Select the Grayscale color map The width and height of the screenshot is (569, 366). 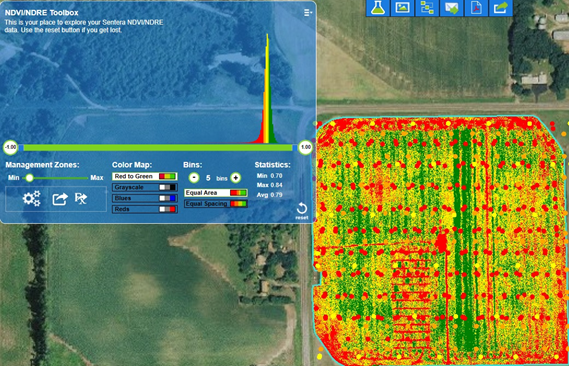click(x=144, y=187)
